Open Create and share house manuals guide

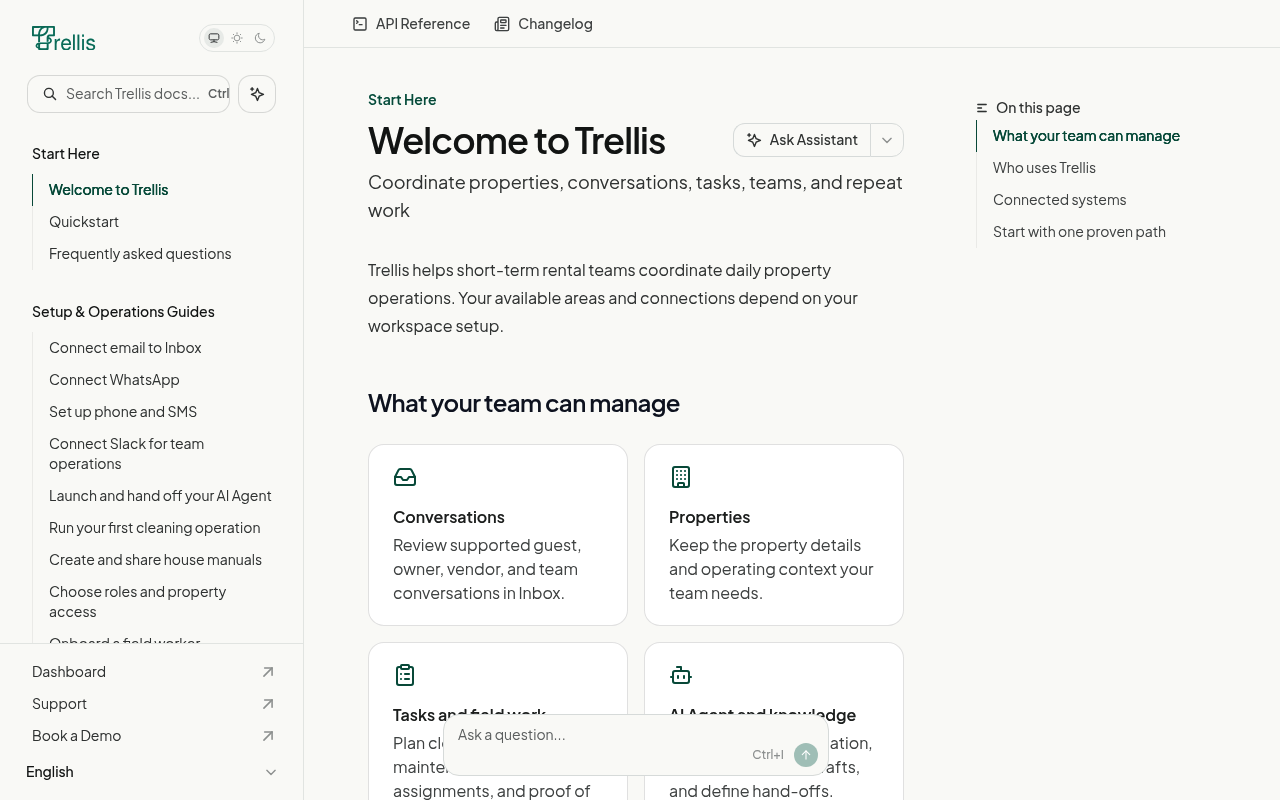(155, 560)
